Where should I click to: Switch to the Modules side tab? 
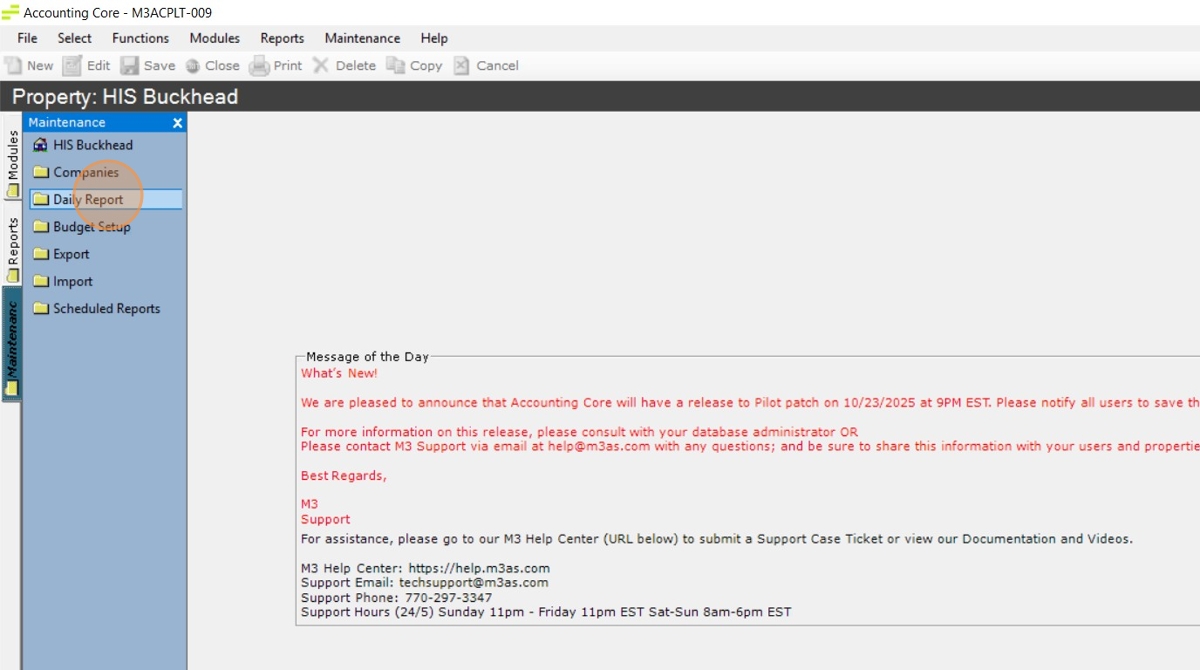pos(12,162)
